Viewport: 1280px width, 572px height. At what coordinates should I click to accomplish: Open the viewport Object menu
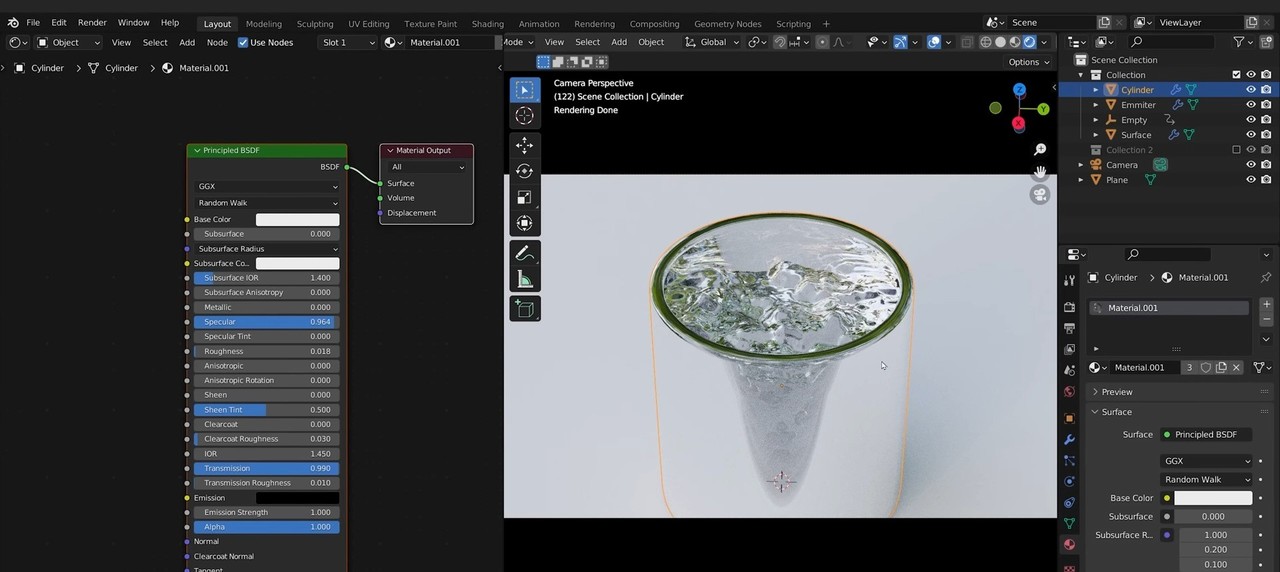[x=651, y=42]
